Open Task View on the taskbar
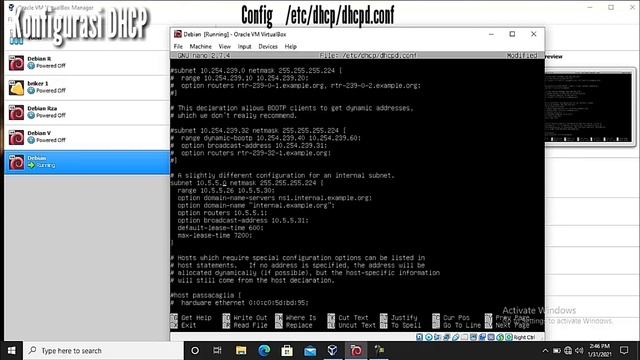640x360 pixels. 217,351
